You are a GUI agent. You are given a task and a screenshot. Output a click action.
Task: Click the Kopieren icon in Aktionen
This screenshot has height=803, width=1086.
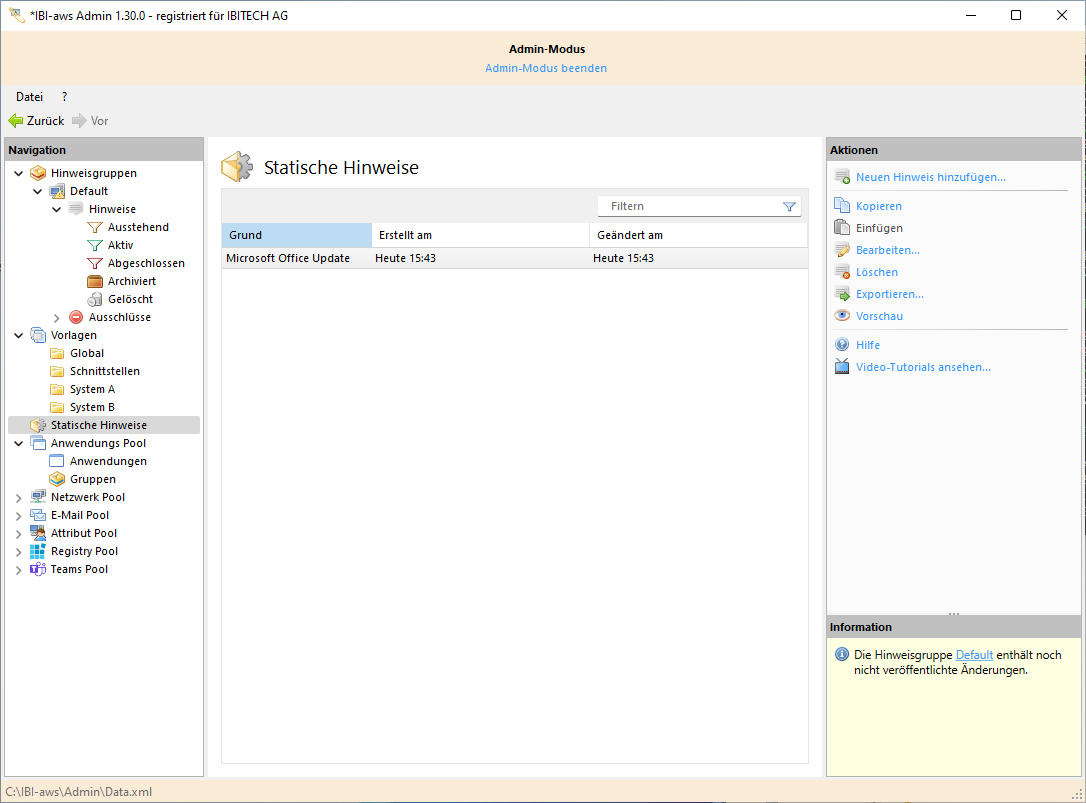click(842, 206)
